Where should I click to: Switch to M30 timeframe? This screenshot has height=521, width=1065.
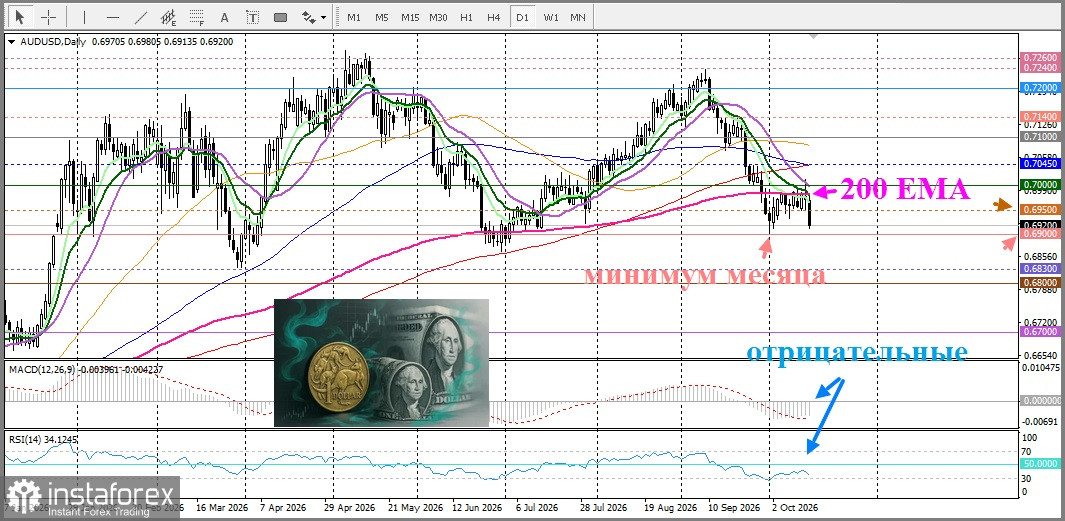coord(438,17)
